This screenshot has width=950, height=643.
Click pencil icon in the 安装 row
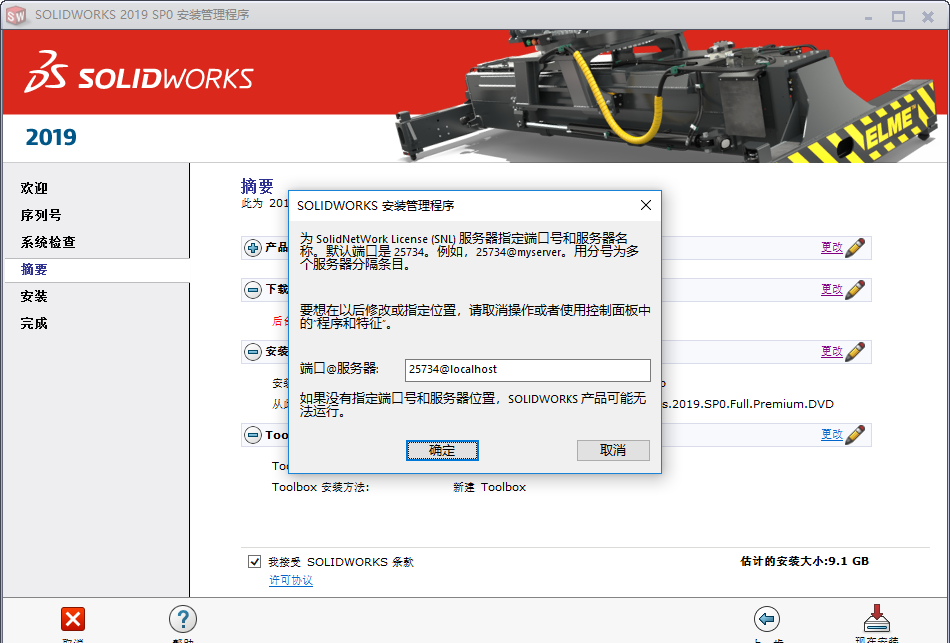tap(855, 351)
